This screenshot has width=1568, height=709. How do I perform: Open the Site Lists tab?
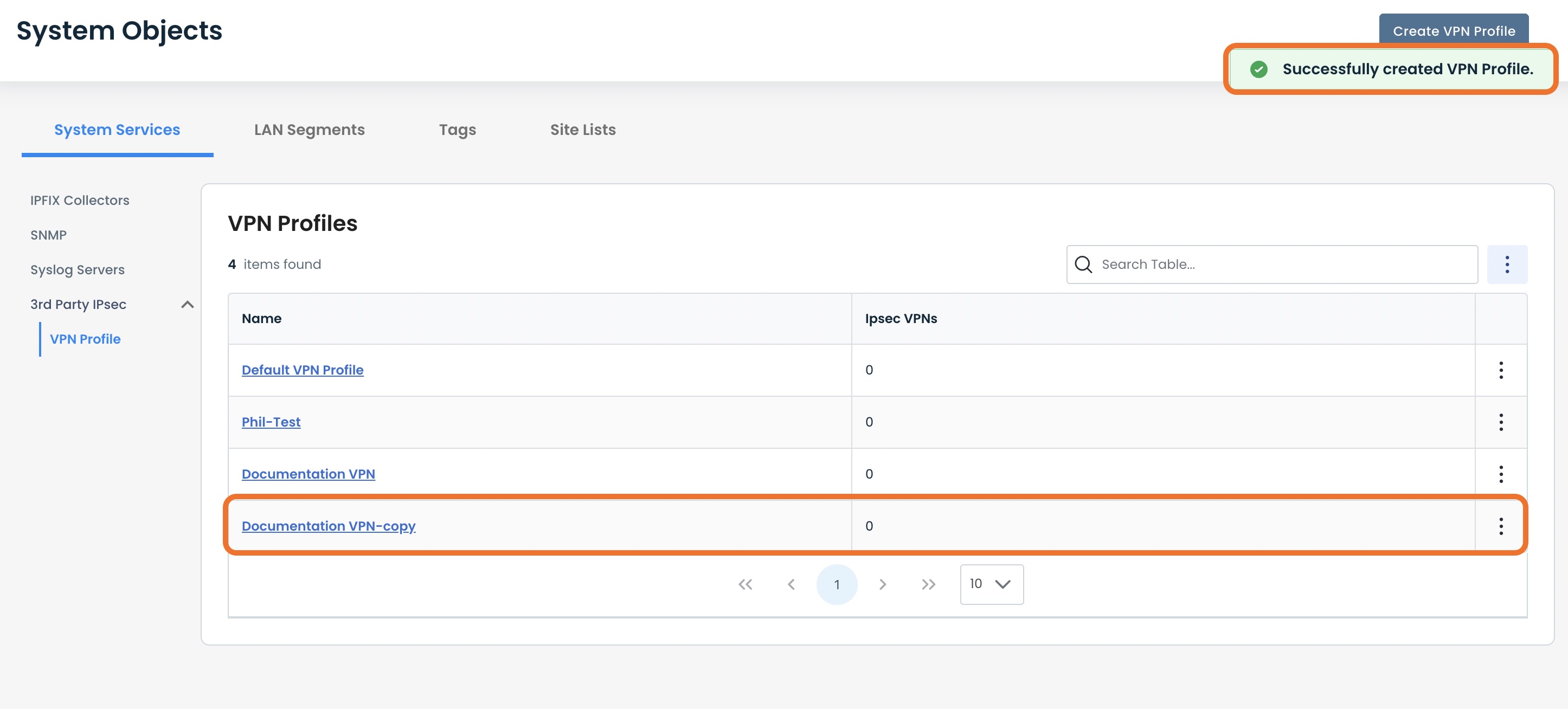click(x=582, y=130)
